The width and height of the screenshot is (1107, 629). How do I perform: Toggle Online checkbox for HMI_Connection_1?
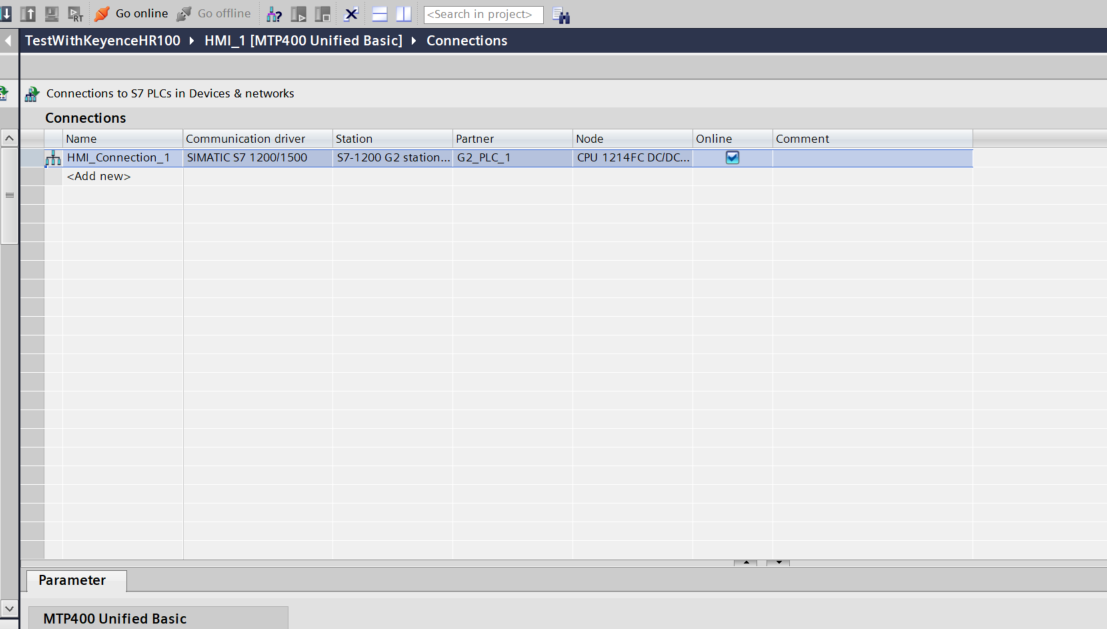[x=732, y=157]
